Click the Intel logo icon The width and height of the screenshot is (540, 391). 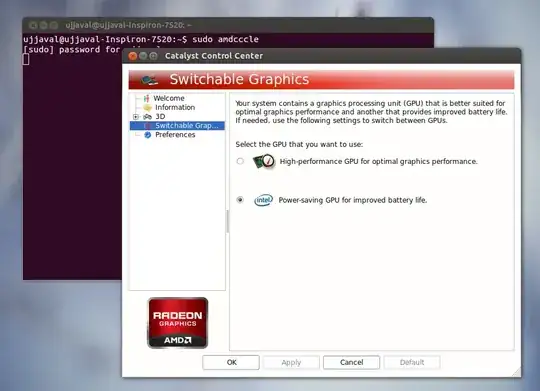(263, 200)
